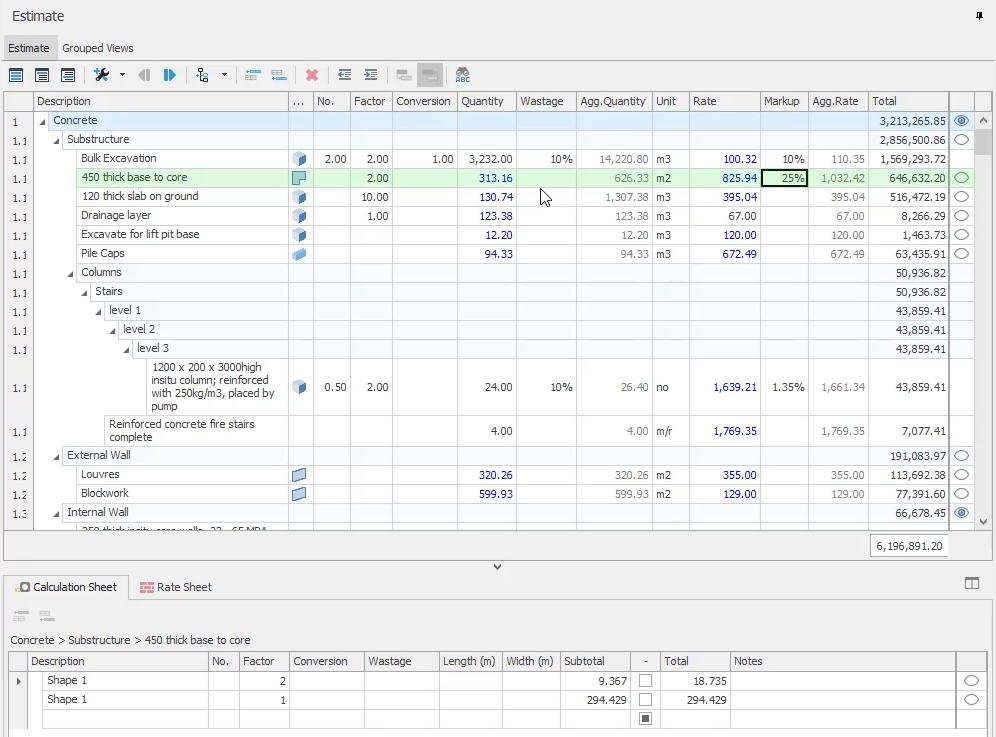996x737 pixels.
Task: Toggle visibility oval for Substructure row
Action: 962,140
